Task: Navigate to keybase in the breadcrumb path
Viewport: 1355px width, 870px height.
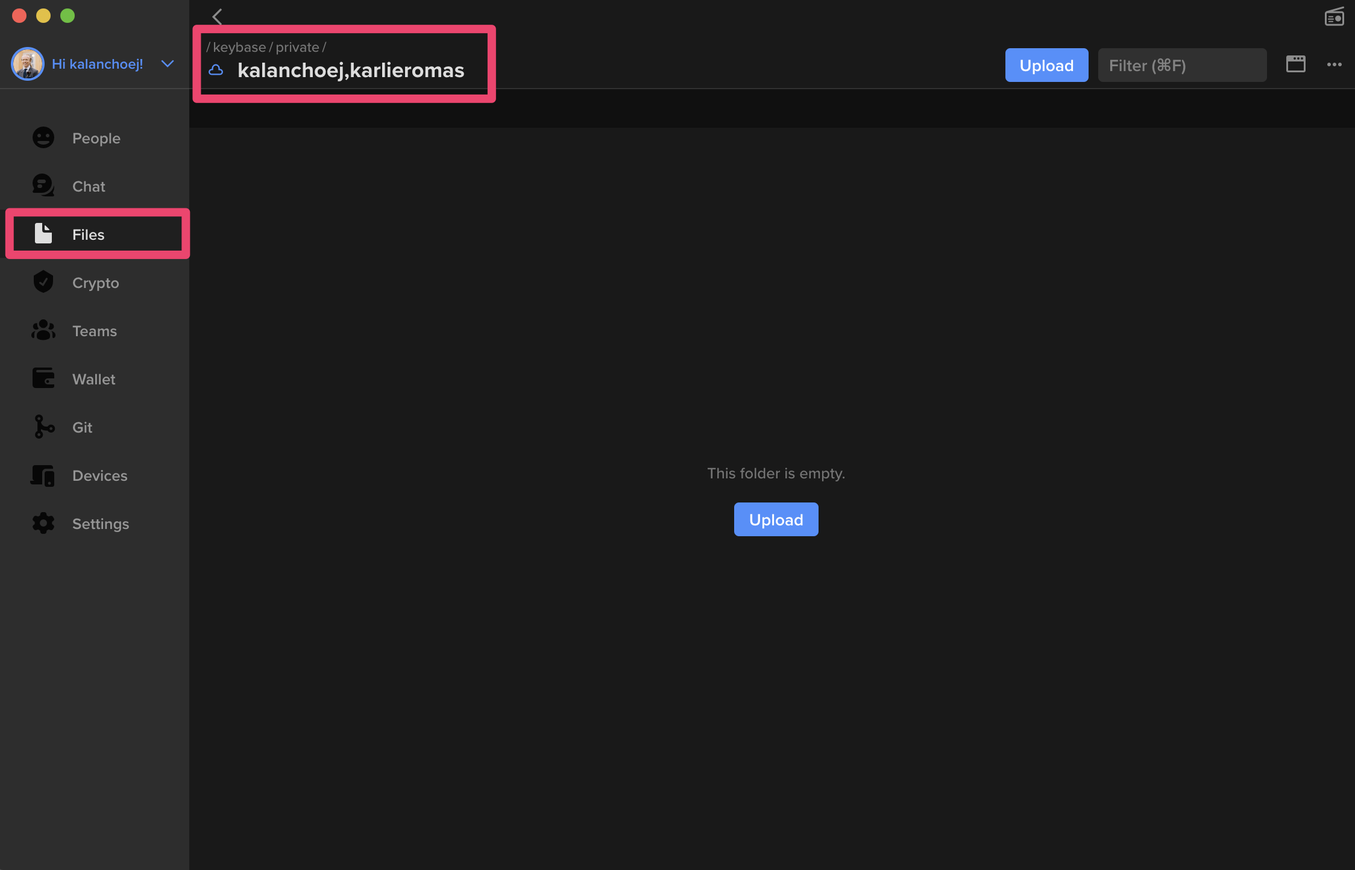Action: (x=239, y=47)
